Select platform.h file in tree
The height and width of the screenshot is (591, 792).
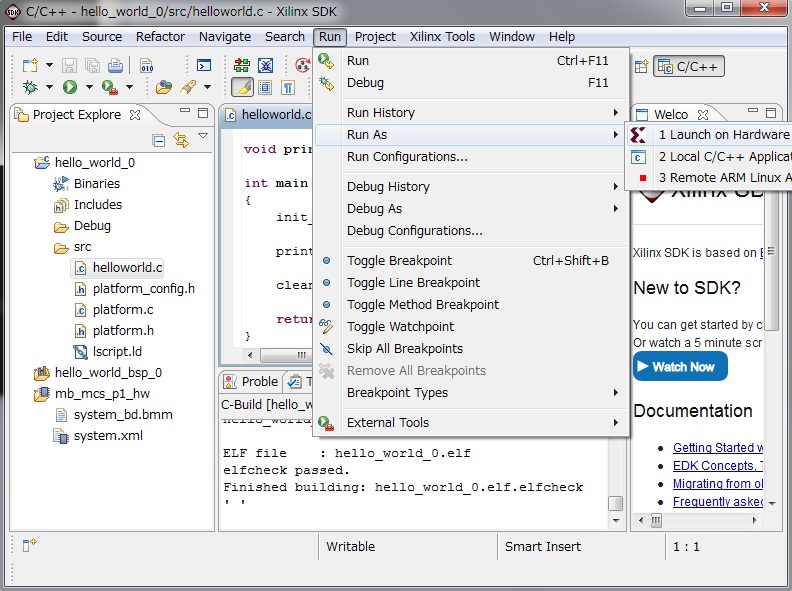click(123, 330)
